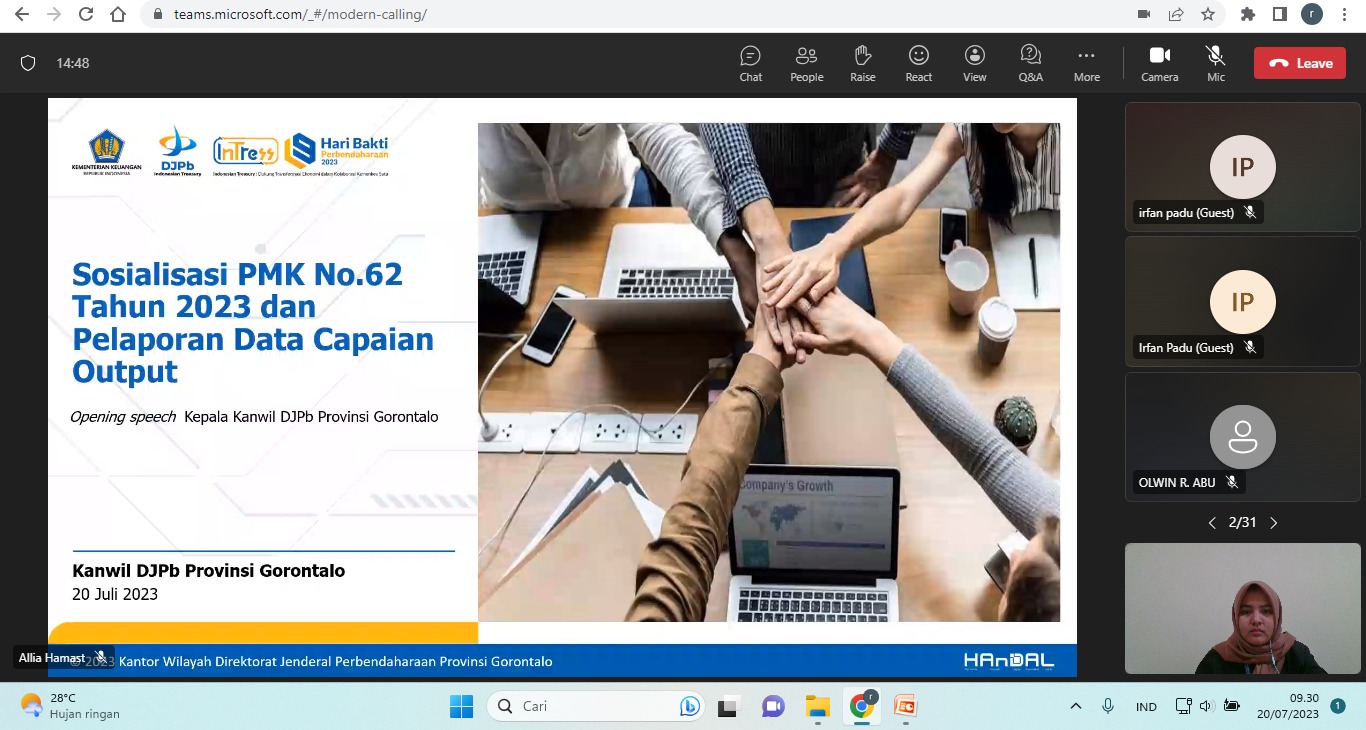Open the View layout options

coord(974,63)
